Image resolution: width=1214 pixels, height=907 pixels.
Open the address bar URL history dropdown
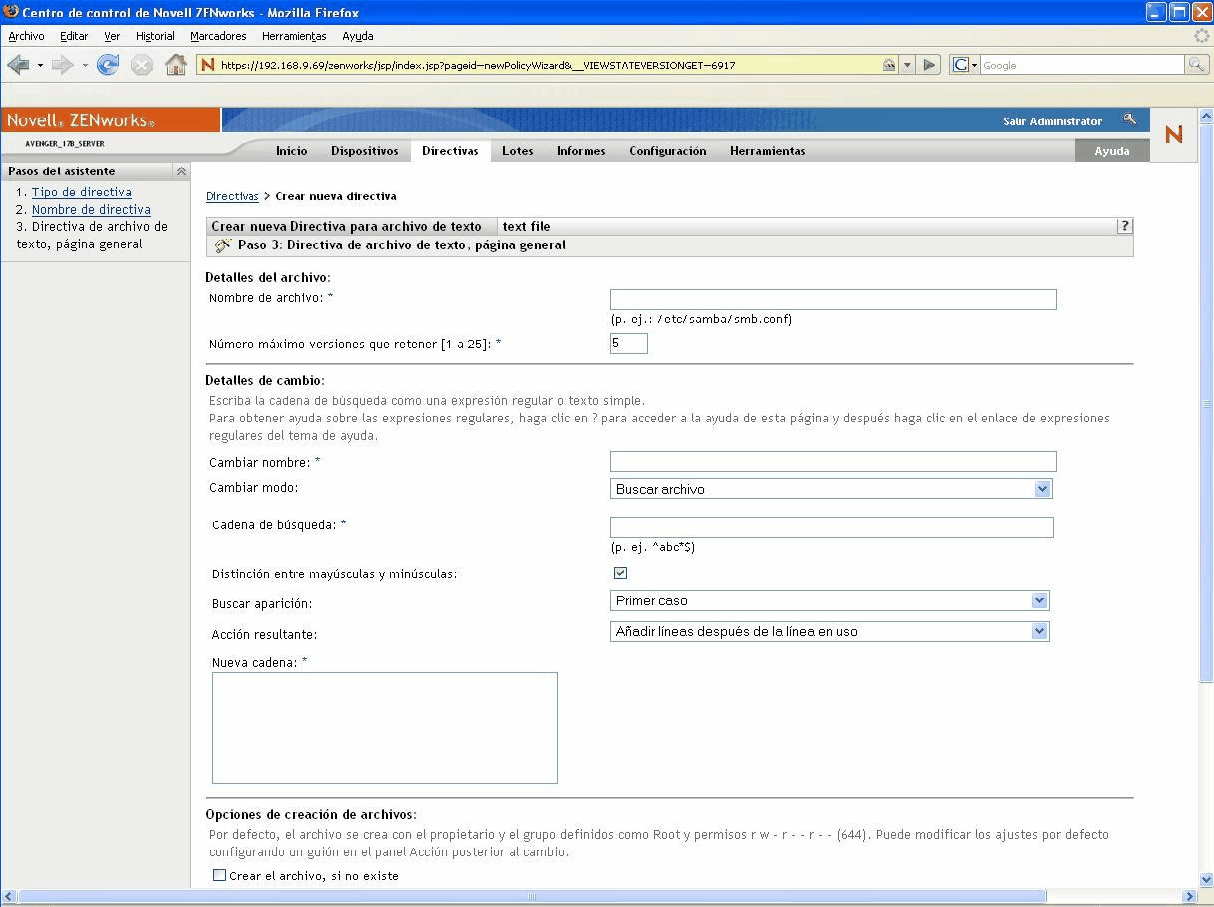[908, 65]
